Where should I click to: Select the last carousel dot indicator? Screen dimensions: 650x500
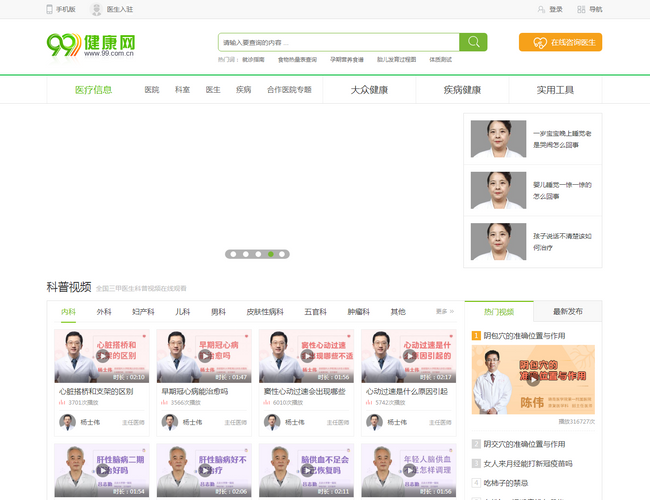[x=282, y=254]
